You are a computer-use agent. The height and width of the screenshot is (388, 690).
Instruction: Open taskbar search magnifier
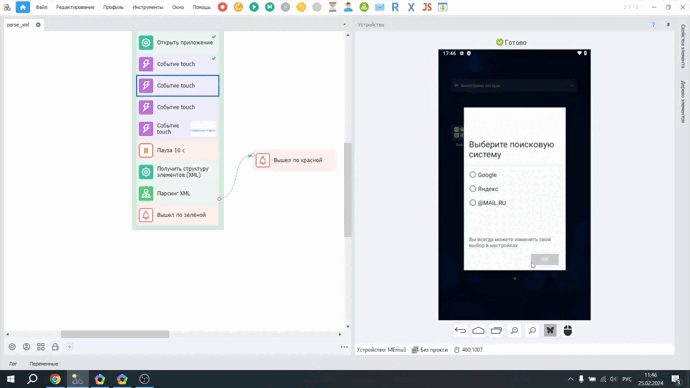click(32, 379)
